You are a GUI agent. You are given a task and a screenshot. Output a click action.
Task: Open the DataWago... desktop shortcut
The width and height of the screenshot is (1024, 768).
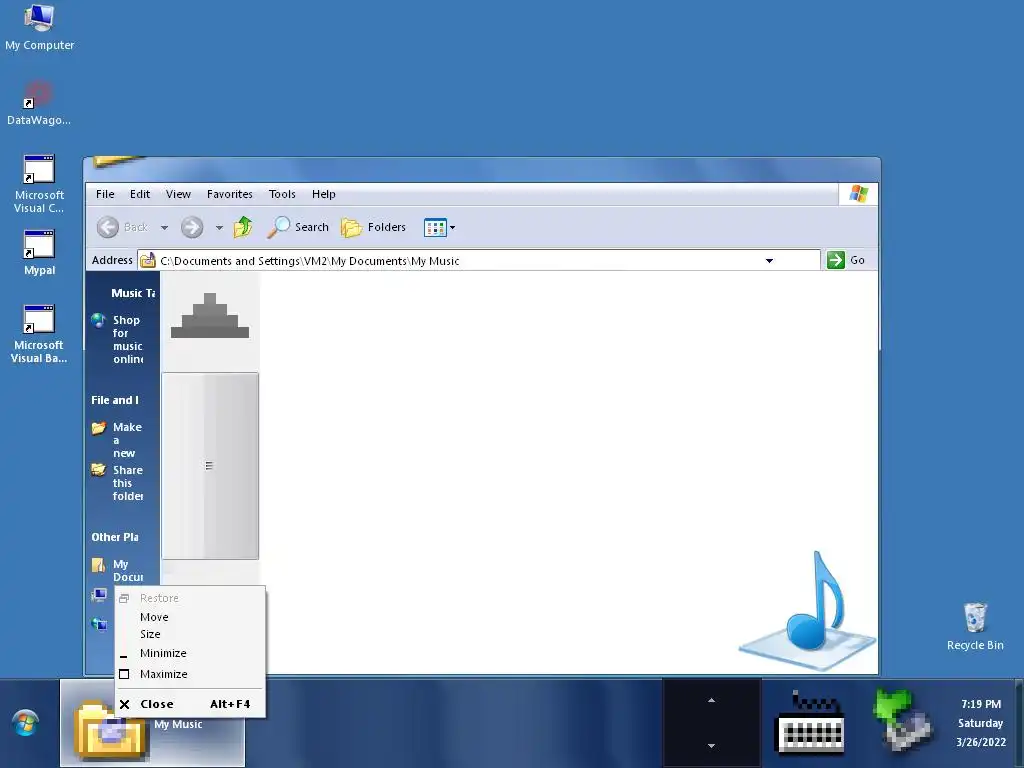pyautogui.click(x=39, y=103)
